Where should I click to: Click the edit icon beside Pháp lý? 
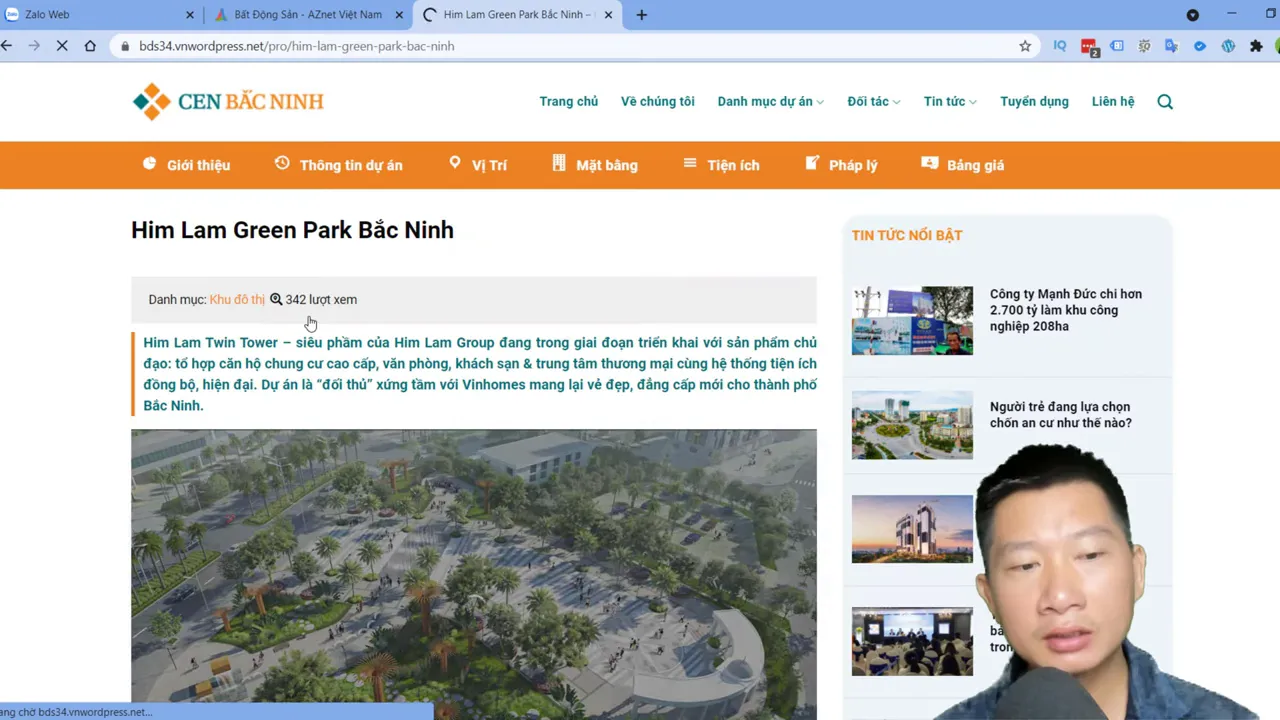click(812, 163)
